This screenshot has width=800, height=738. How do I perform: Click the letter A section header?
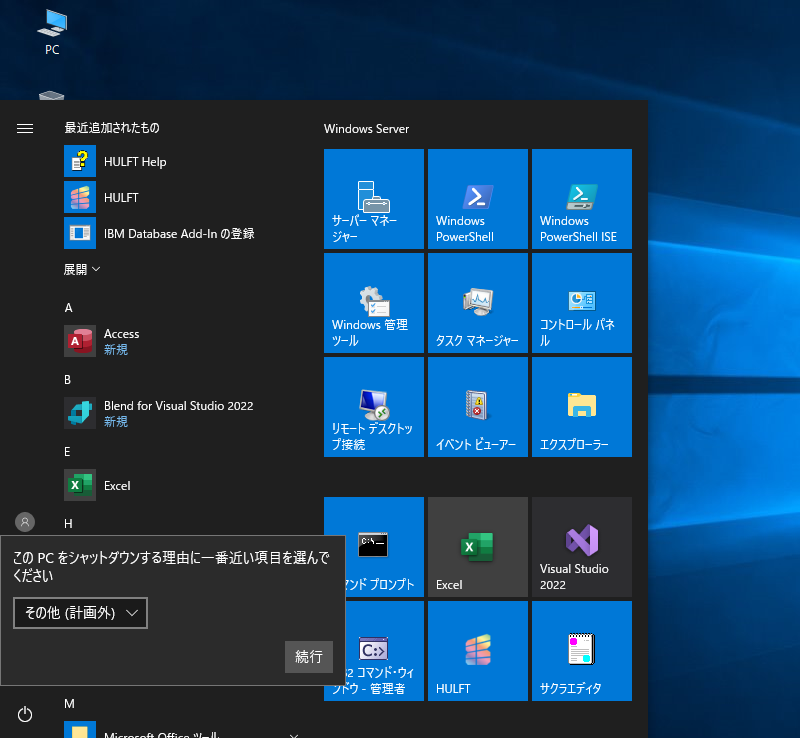tap(68, 308)
